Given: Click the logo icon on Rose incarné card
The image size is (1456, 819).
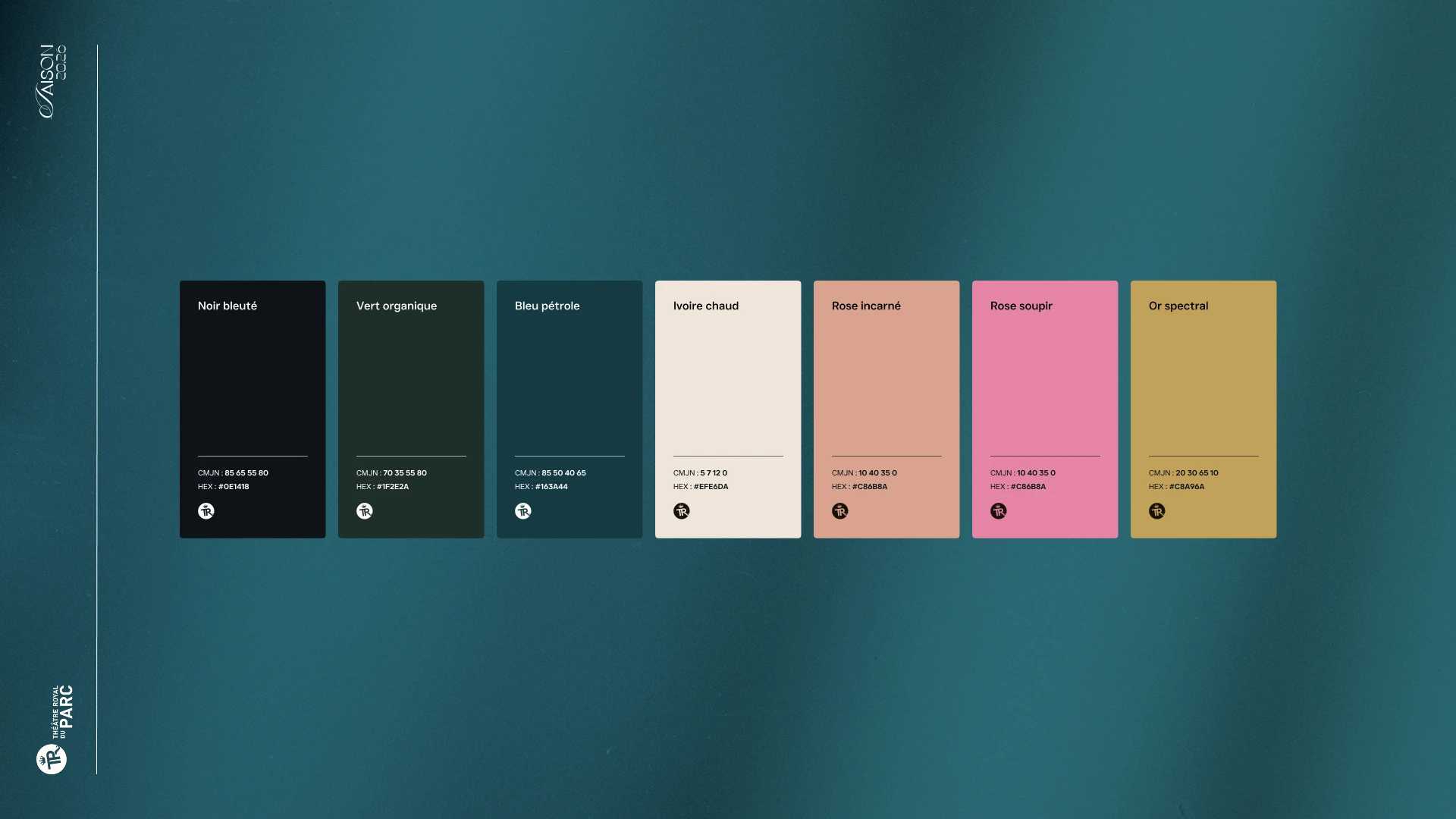Looking at the screenshot, I should [840, 511].
